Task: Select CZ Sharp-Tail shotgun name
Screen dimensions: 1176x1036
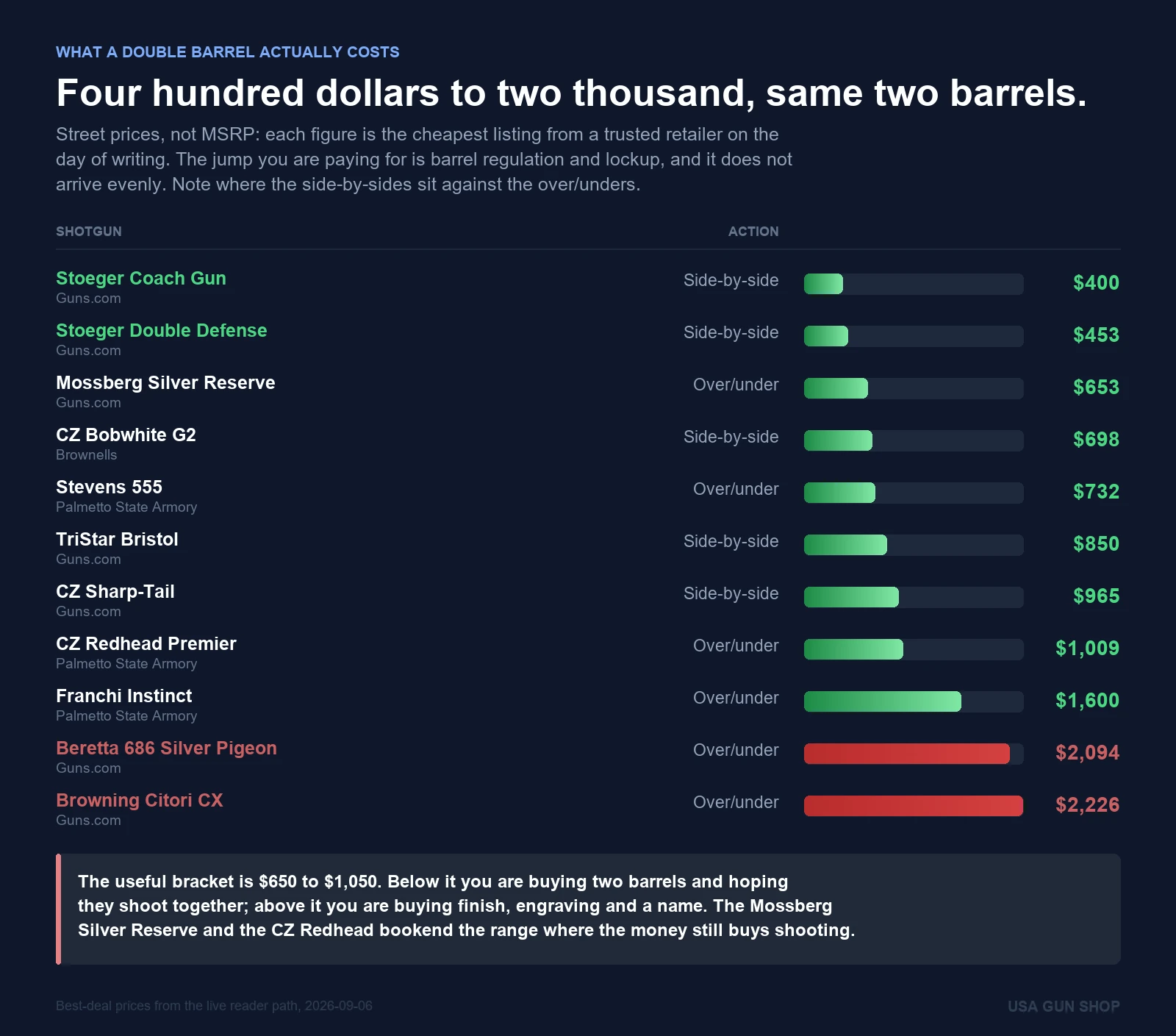Action: [x=115, y=592]
